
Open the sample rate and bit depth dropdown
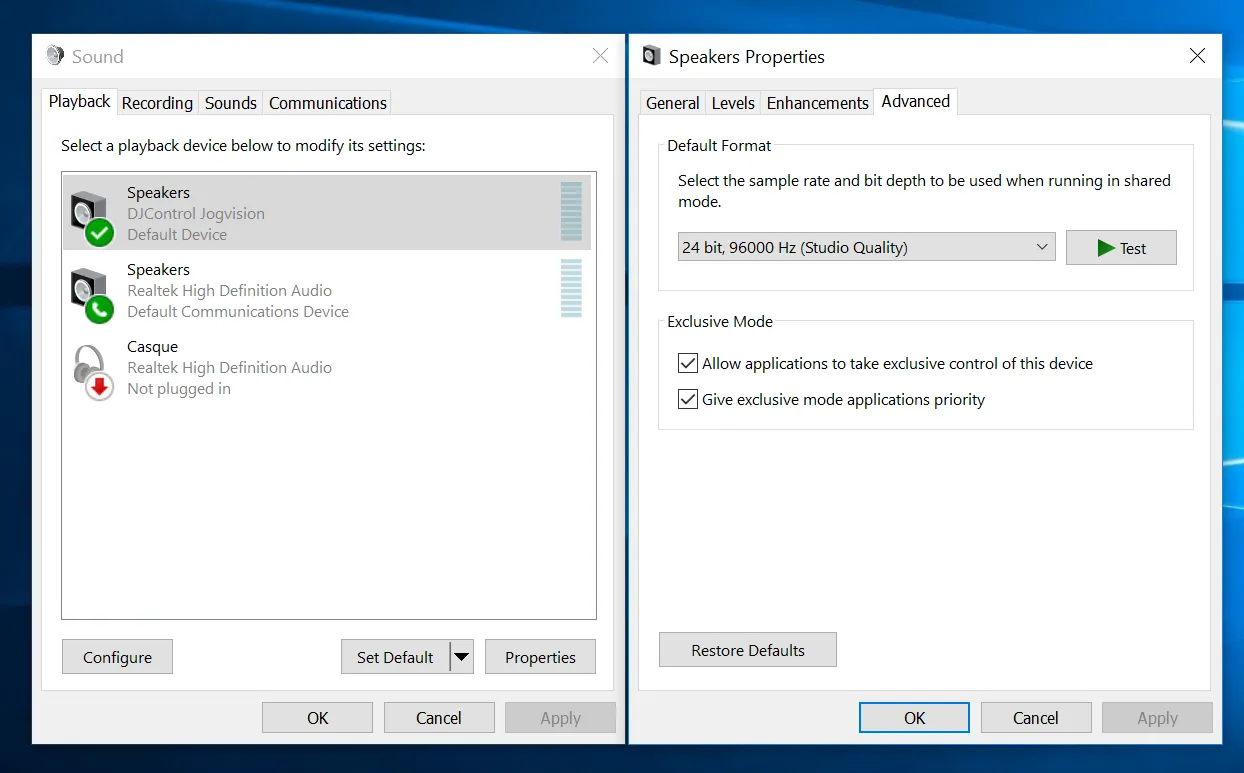click(866, 247)
